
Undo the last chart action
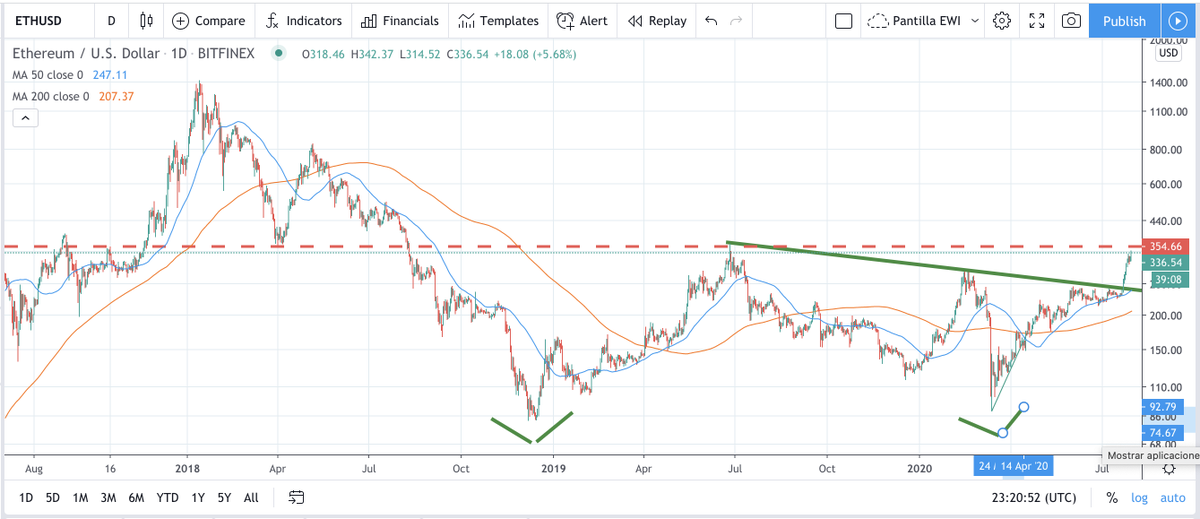[x=711, y=20]
